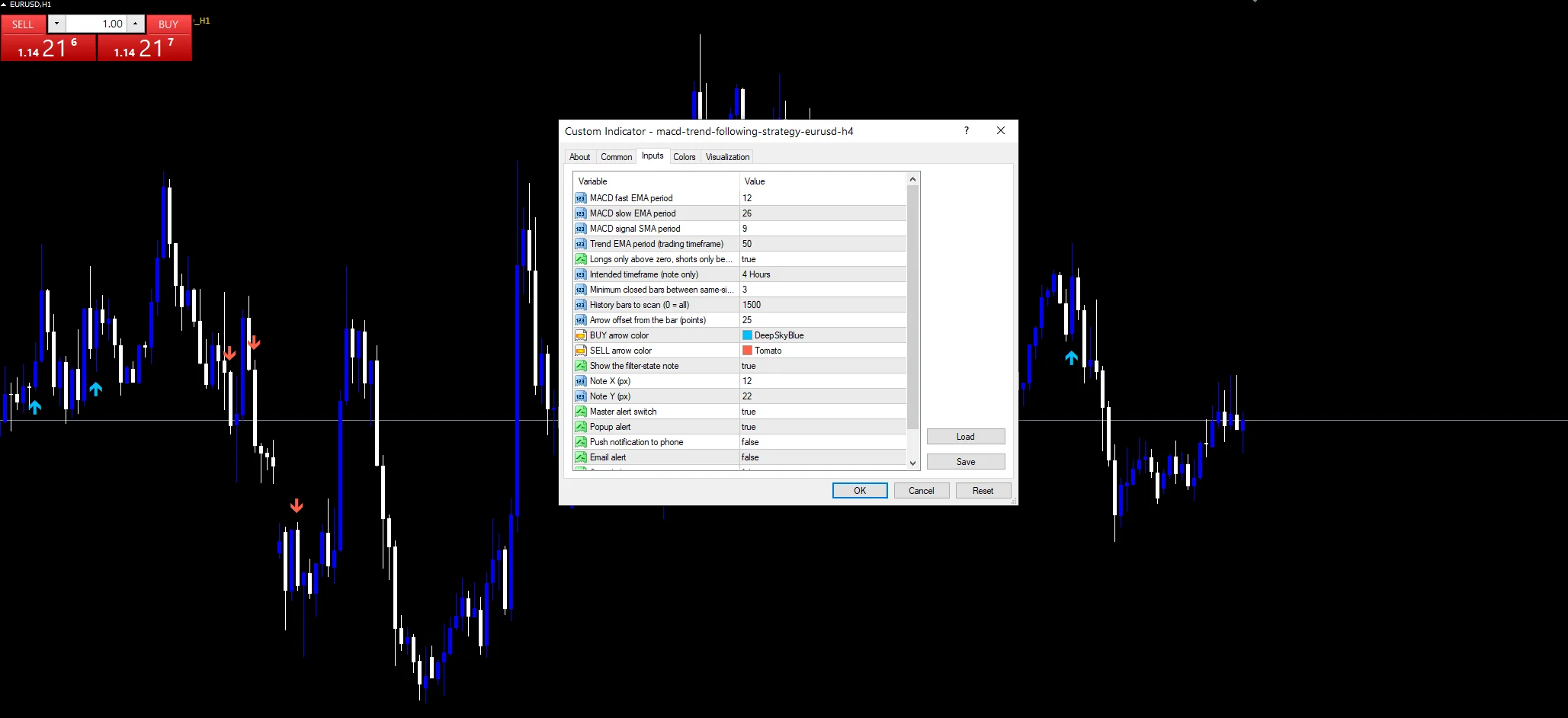The width and height of the screenshot is (1568, 718).
Task: Toggle the Email alert false value
Action: [823, 457]
